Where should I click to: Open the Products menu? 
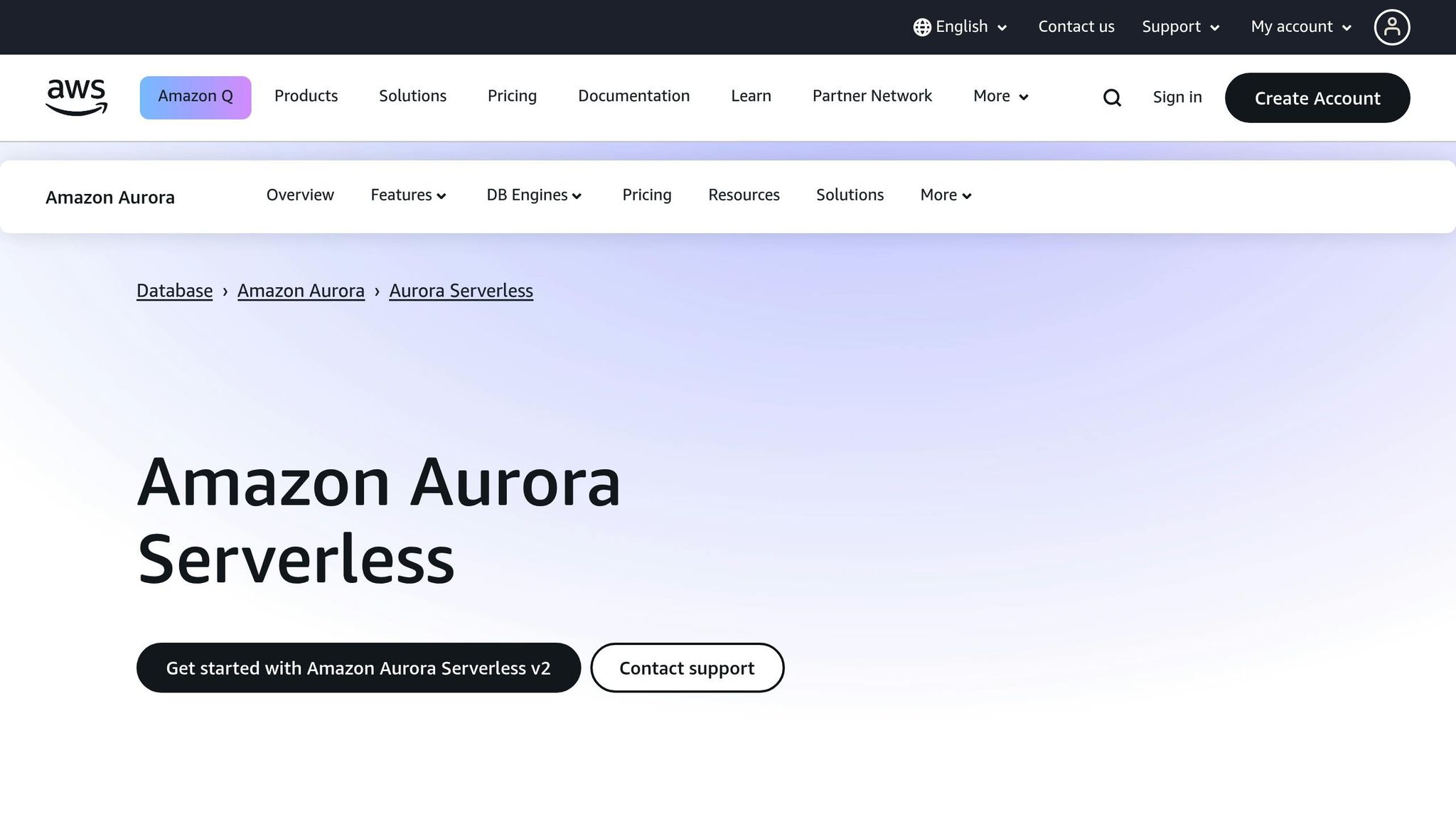306,96
